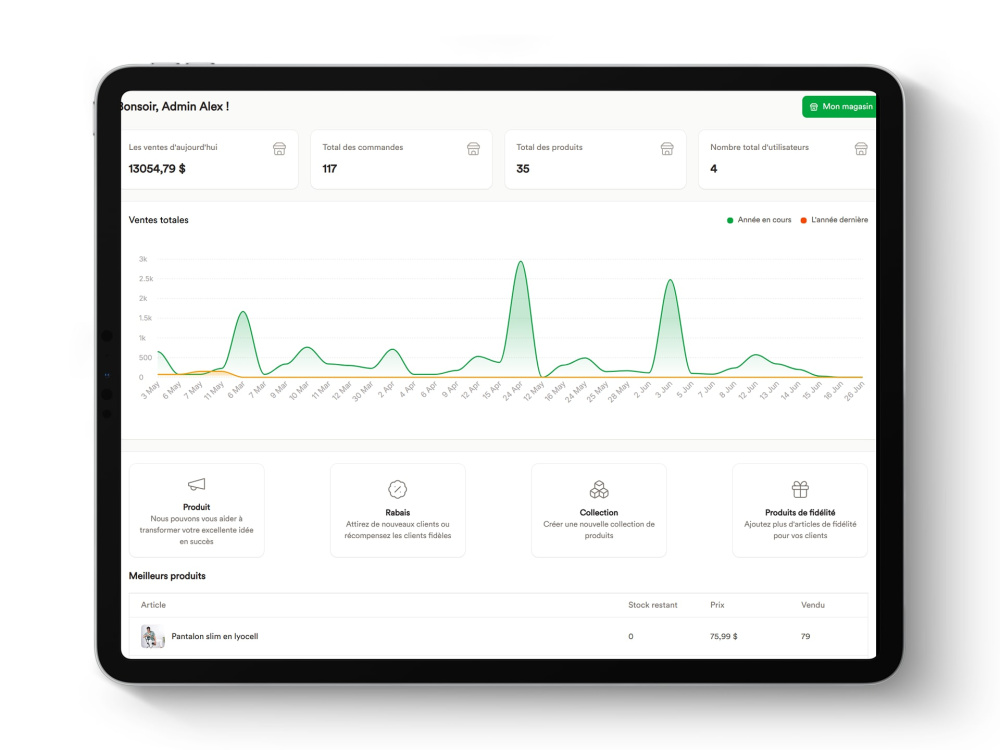
Task: Toggle L'année dernière legend series
Action: [834, 220]
